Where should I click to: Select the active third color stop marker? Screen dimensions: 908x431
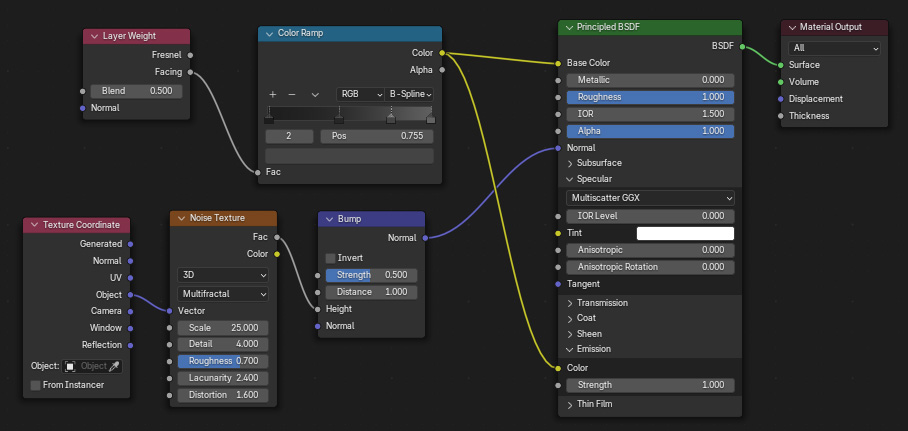coord(391,119)
